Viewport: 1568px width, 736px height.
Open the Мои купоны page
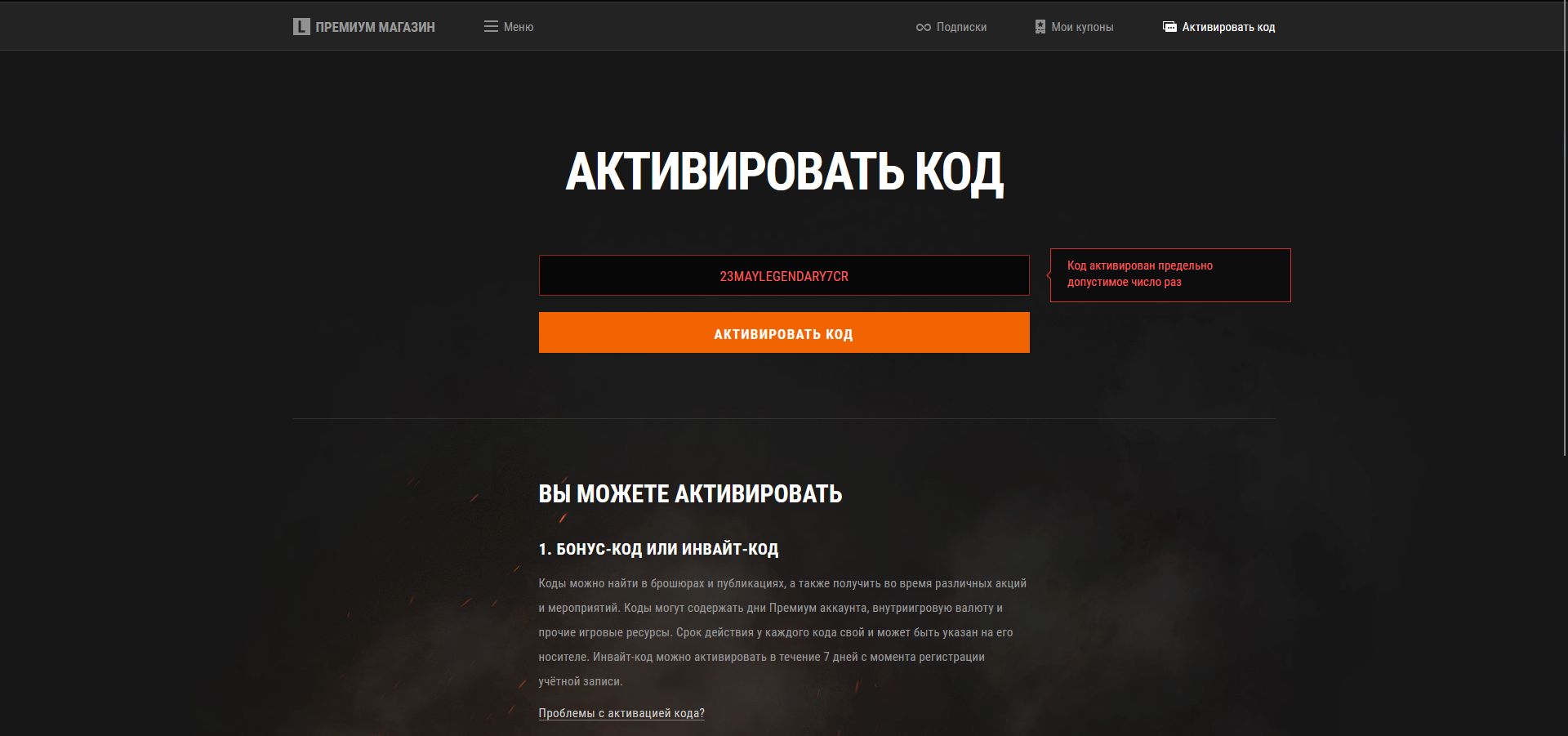1082,27
